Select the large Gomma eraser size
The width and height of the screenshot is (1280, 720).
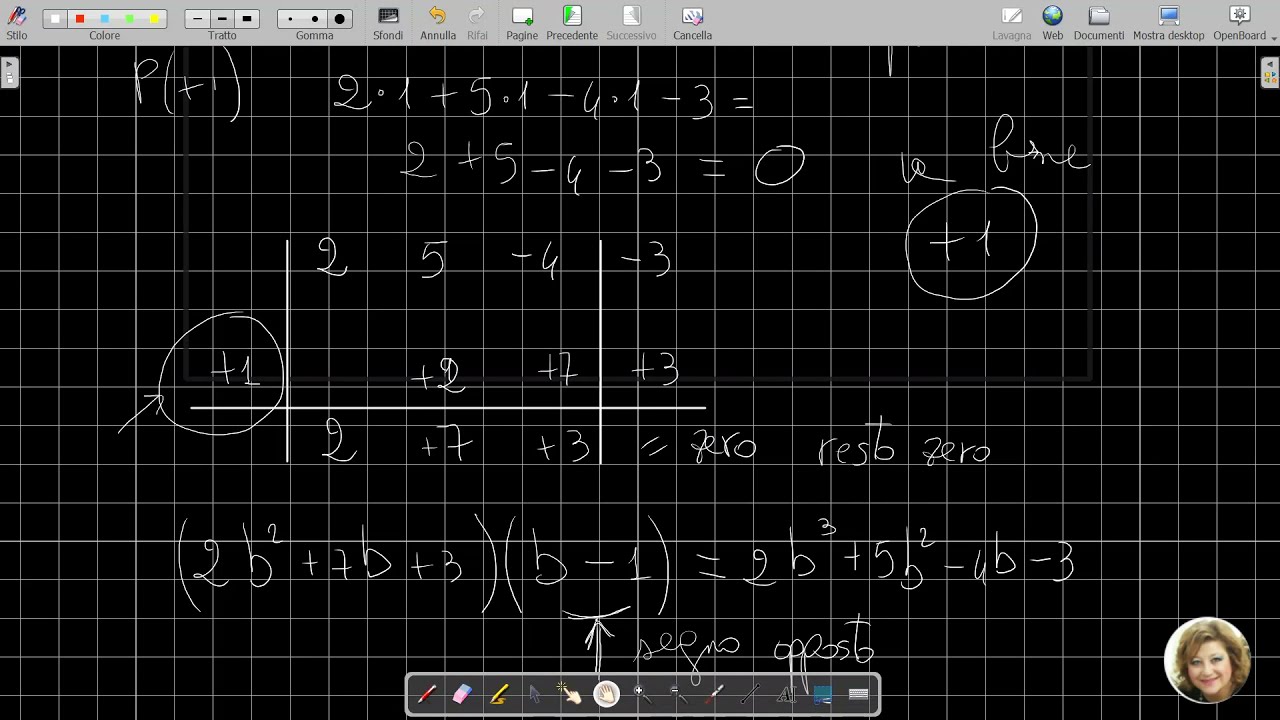click(340, 19)
